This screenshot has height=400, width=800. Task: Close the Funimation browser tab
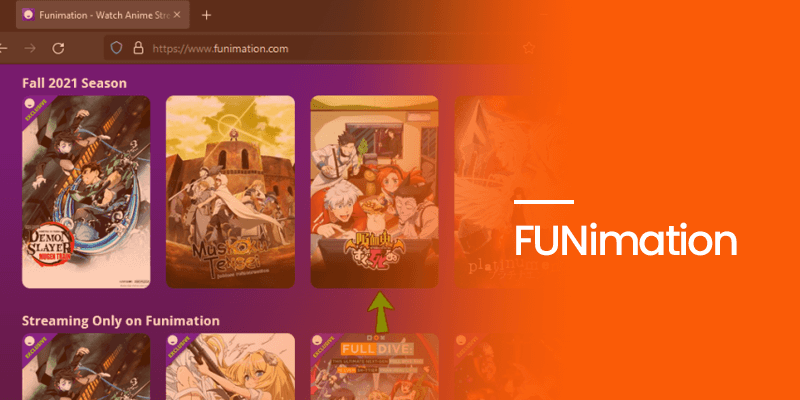(177, 15)
